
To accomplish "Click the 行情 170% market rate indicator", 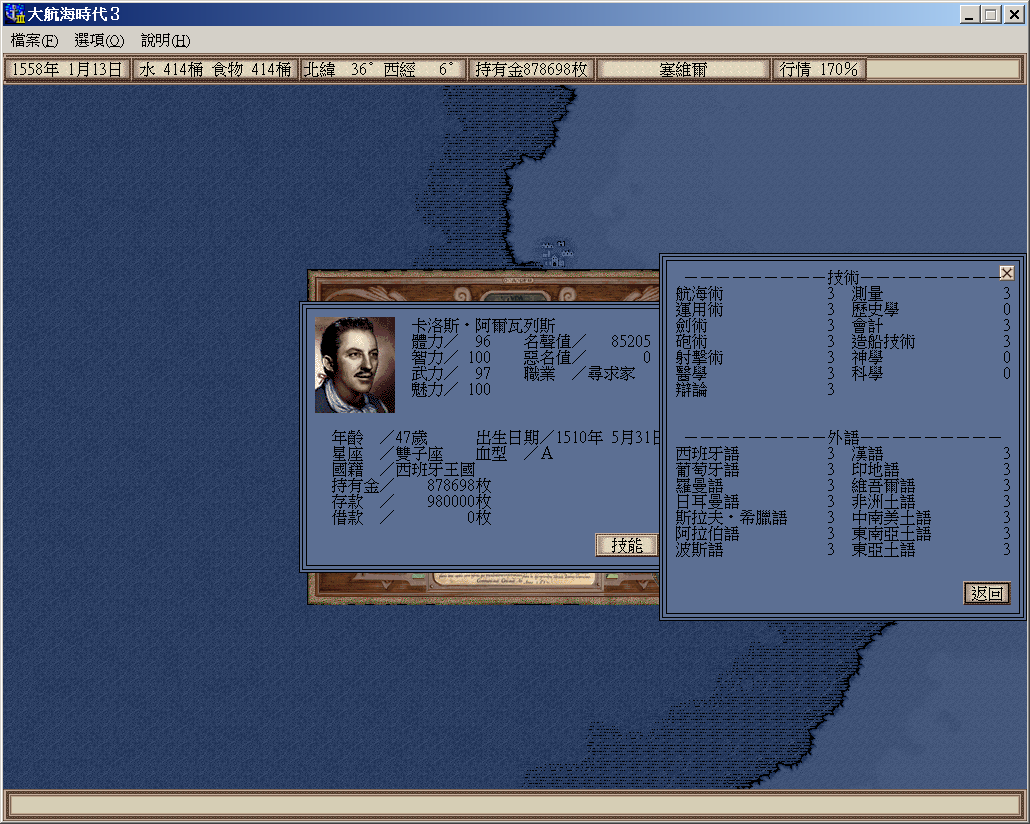I will (x=819, y=69).
